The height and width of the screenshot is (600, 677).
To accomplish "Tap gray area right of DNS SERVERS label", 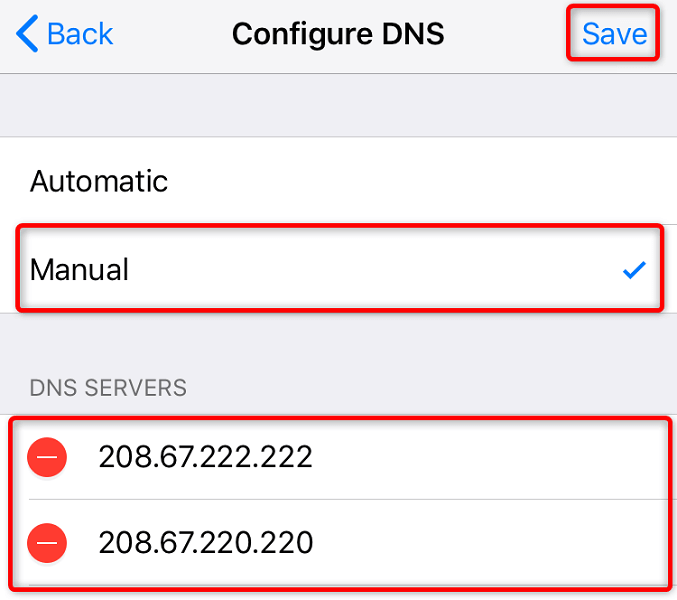I will point(450,387).
